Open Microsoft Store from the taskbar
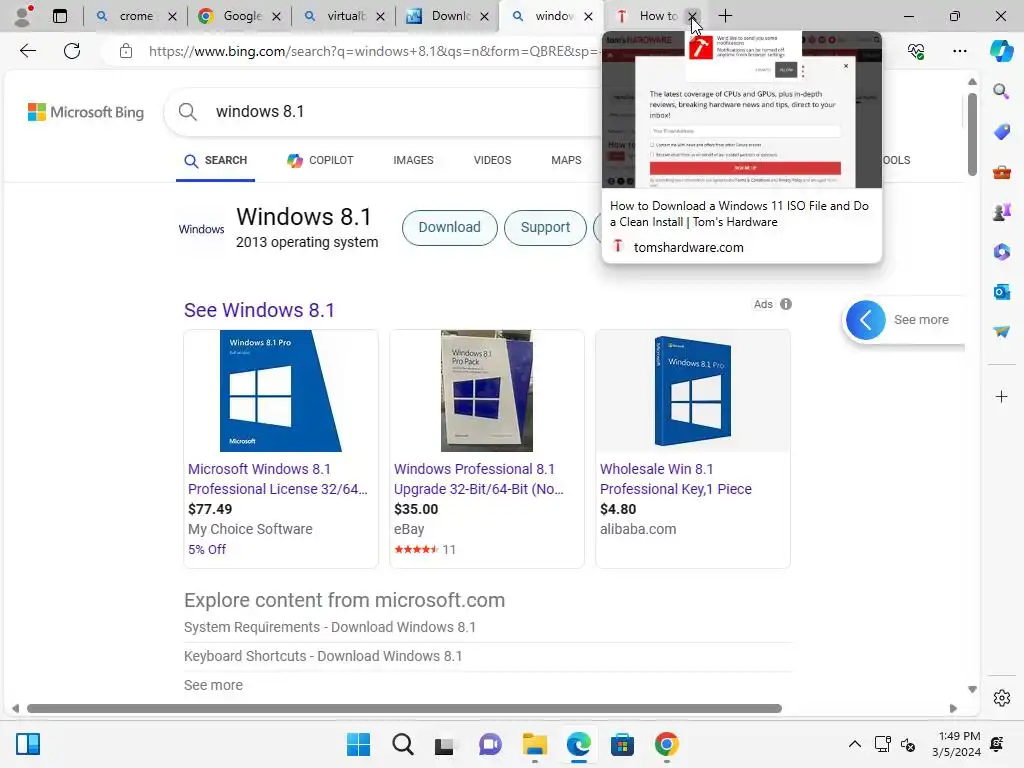1024x768 pixels. 622,744
